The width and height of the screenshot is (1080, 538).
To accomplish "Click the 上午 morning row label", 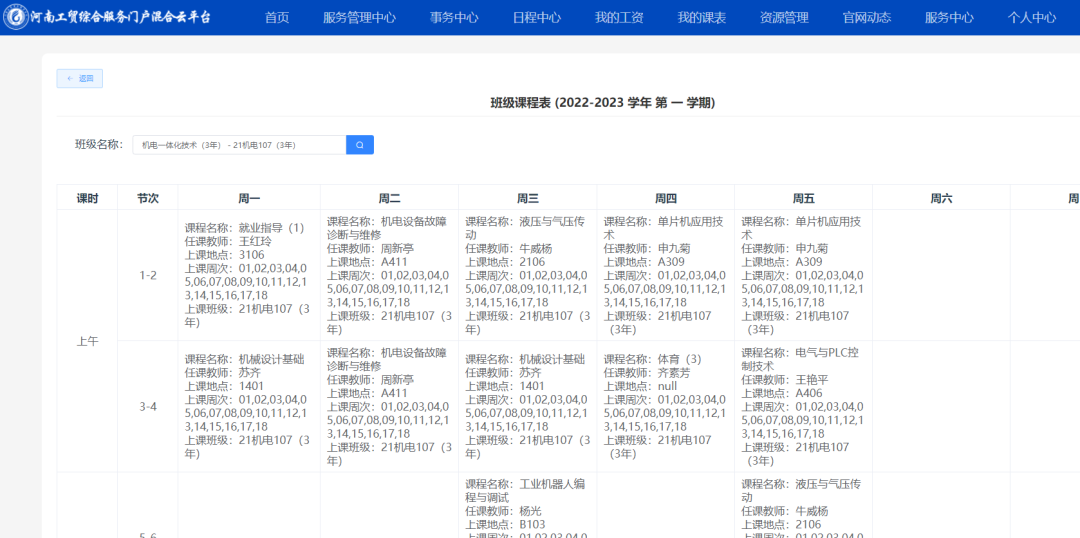I will (87, 341).
